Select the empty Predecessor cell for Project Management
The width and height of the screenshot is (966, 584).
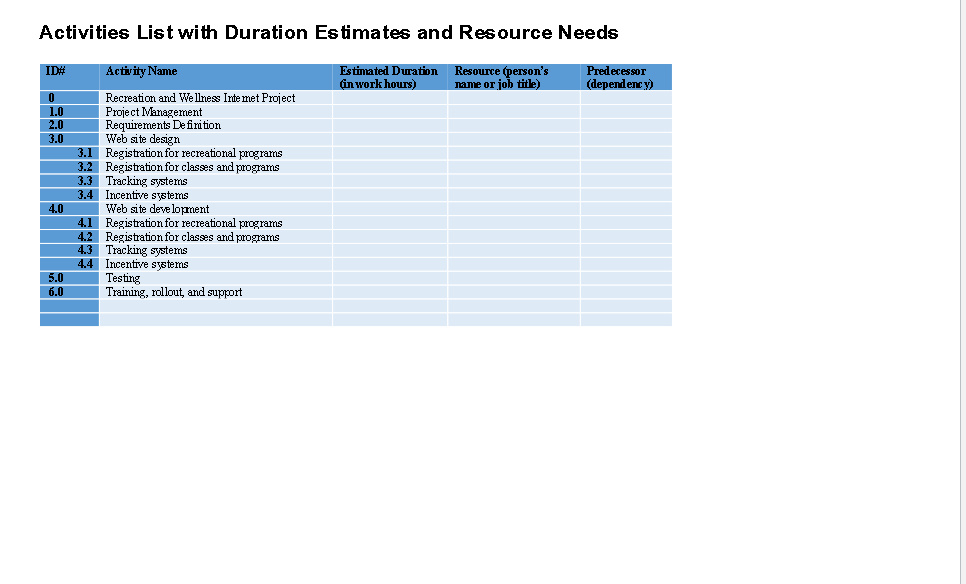625,112
